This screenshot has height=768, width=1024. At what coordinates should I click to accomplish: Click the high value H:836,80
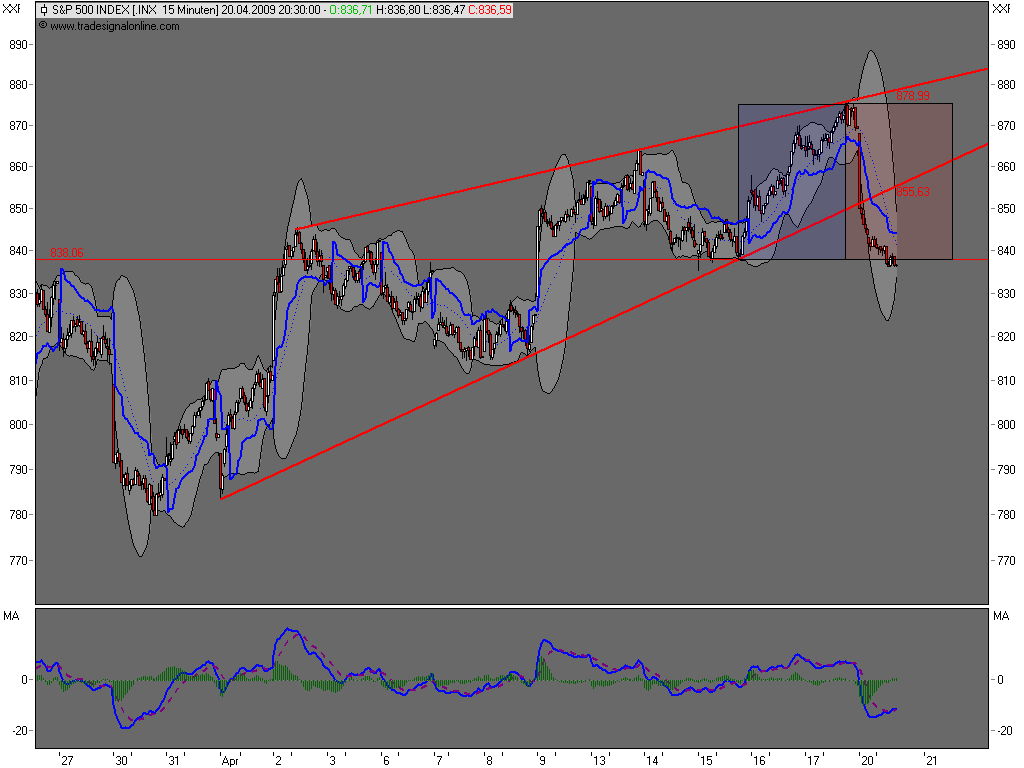(398, 10)
